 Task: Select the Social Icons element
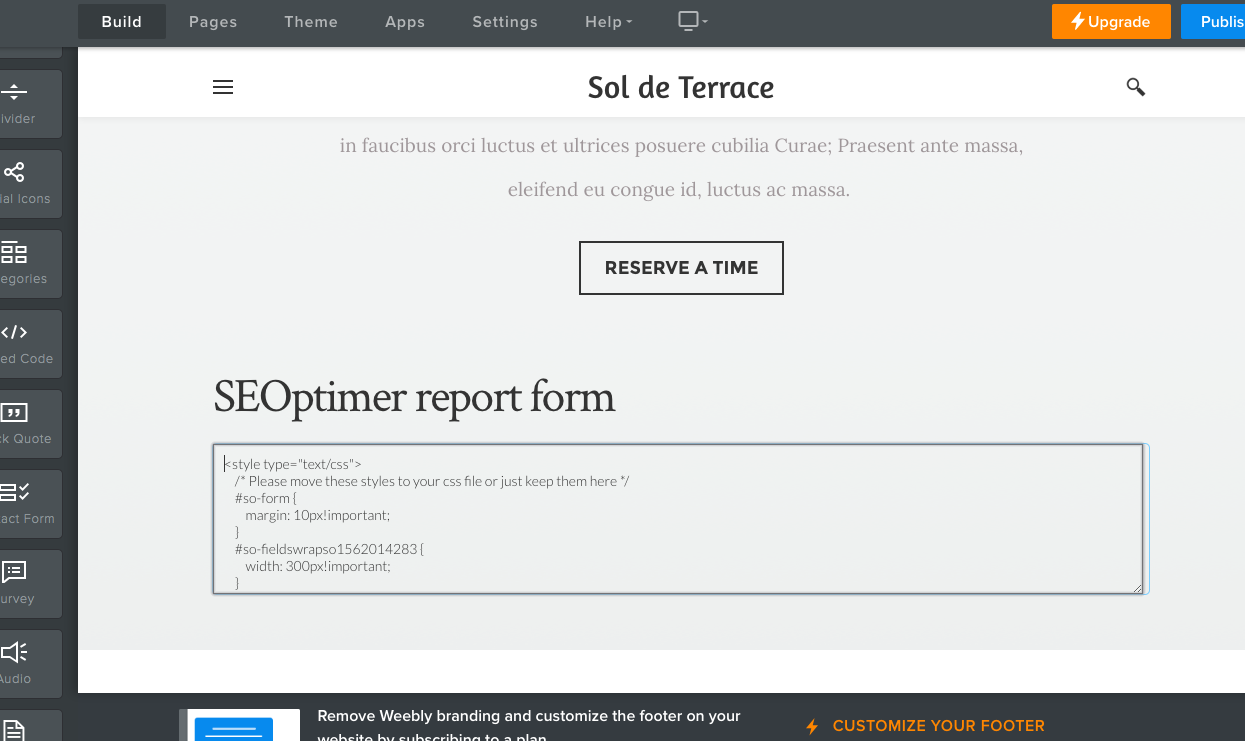(15, 173)
